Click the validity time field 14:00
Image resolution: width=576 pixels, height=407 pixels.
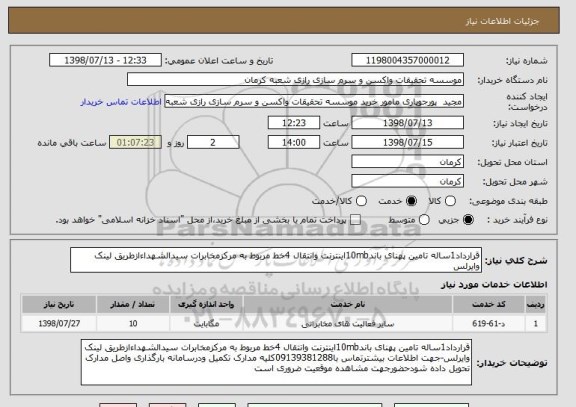(294, 142)
